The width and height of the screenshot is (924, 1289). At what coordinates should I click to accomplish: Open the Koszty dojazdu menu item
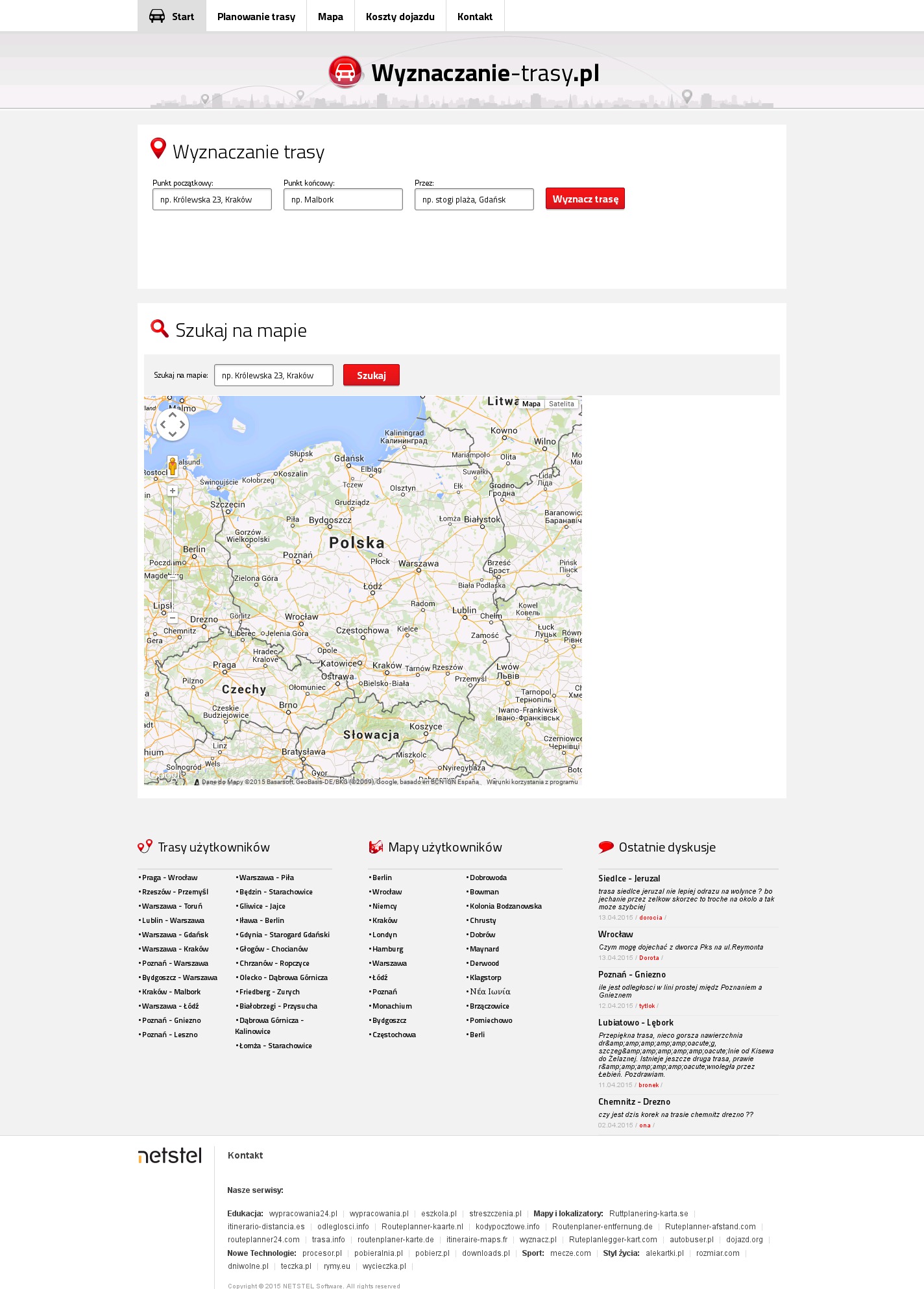pyautogui.click(x=400, y=16)
